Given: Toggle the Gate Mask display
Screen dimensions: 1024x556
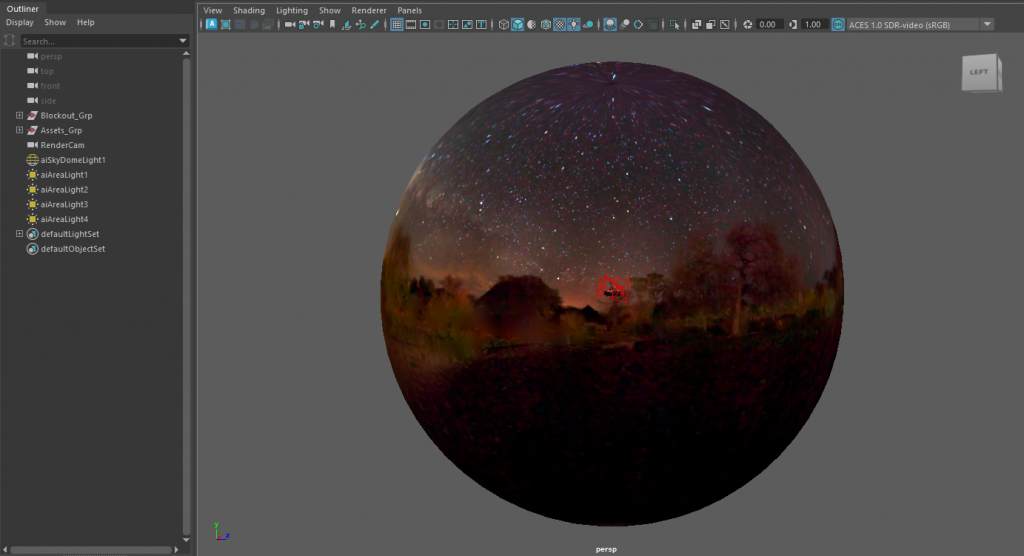Looking at the screenshot, I should coord(439,24).
